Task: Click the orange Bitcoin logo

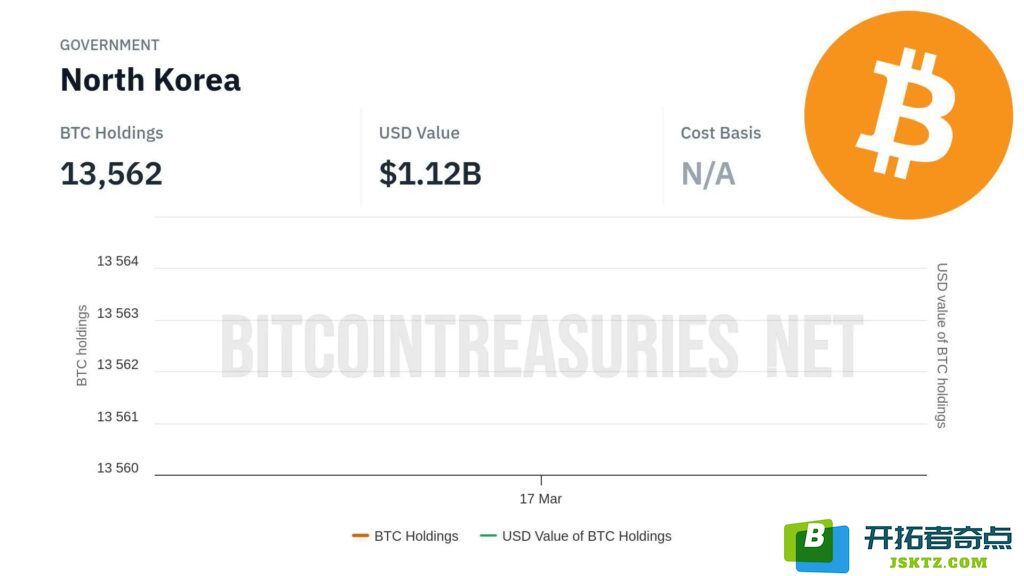Action: 908,115
